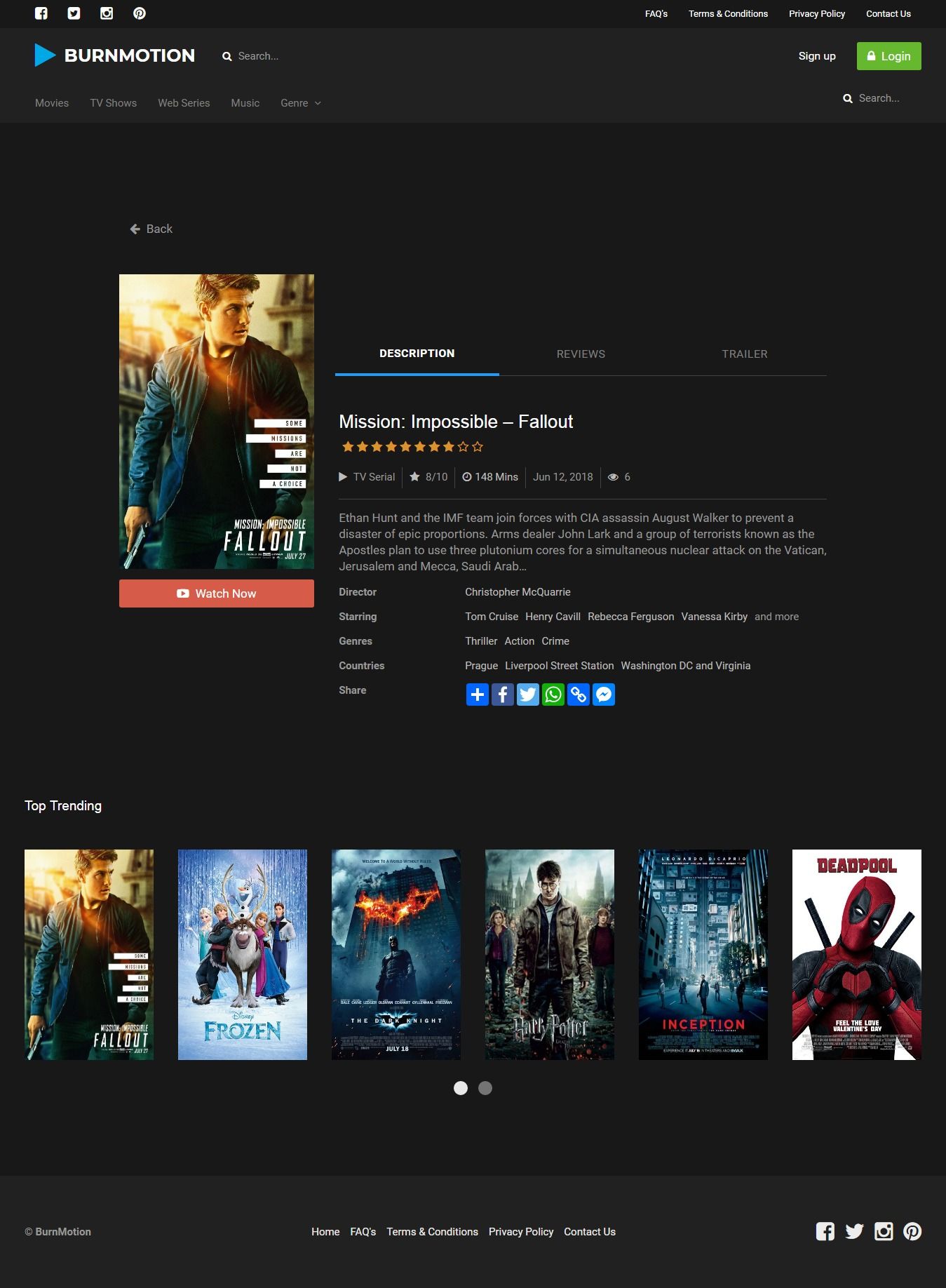946x1288 pixels.
Task: Open the AddToAny share plus icon
Action: coord(478,695)
